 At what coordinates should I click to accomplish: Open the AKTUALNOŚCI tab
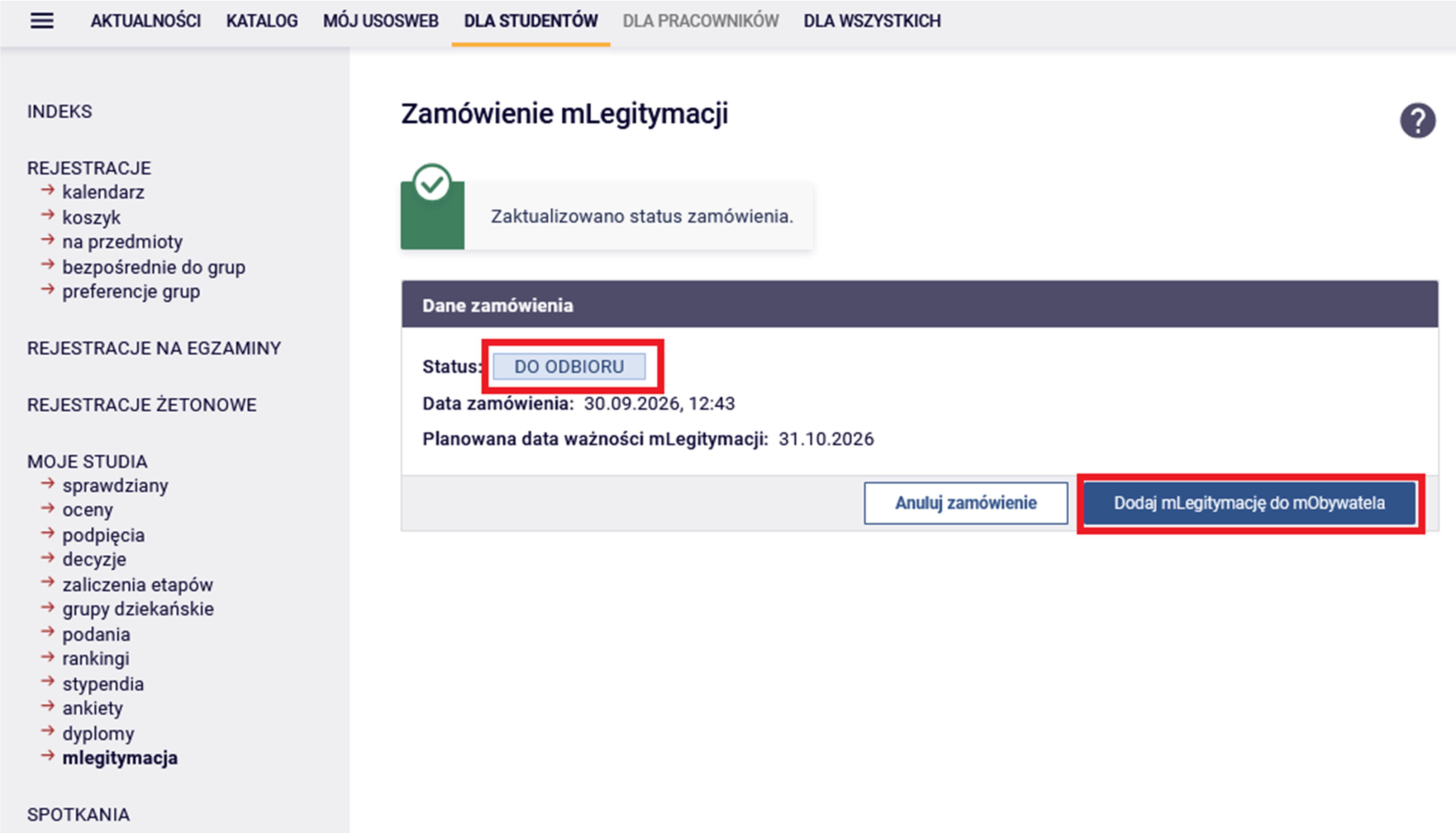[146, 21]
